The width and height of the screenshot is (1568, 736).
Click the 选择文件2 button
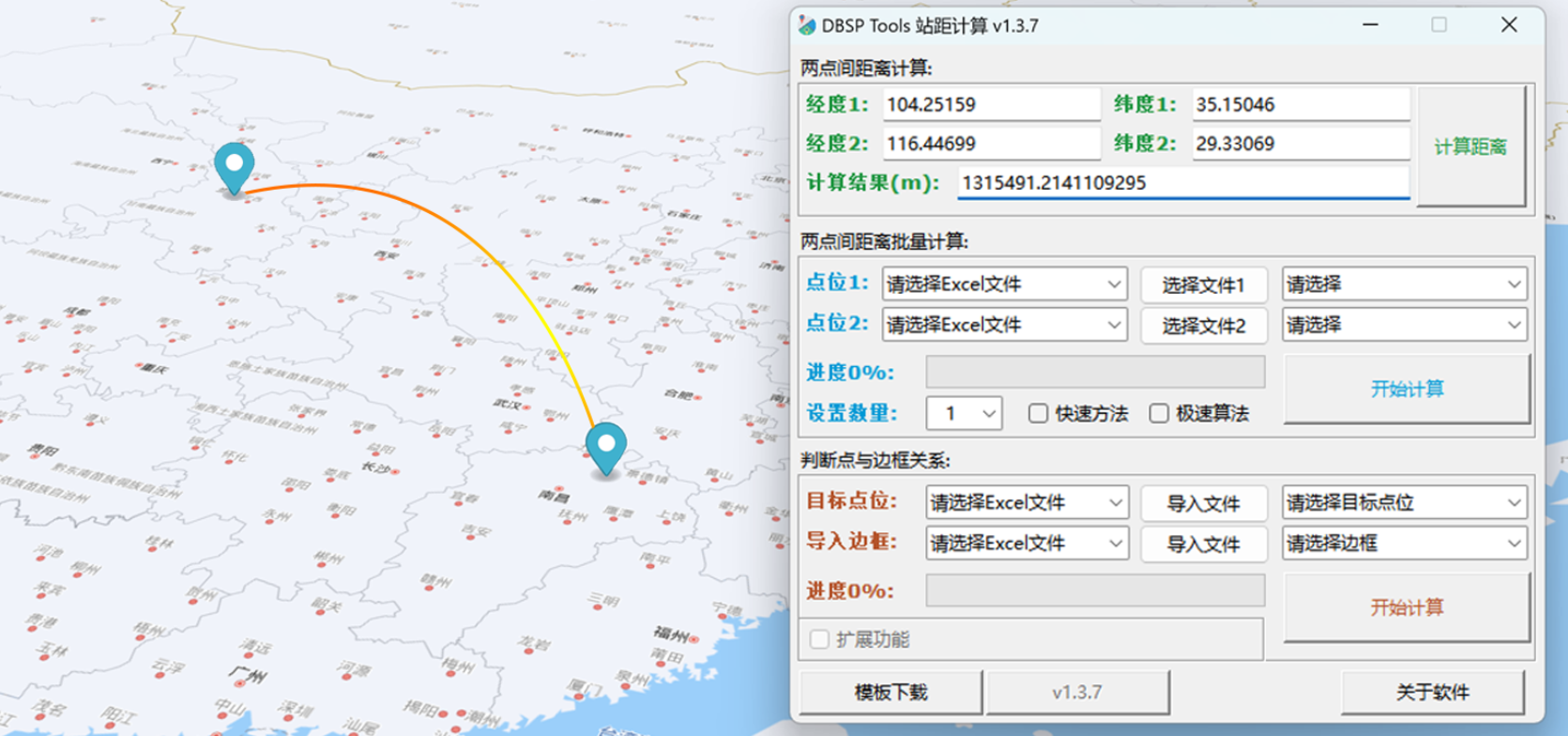click(x=1203, y=326)
